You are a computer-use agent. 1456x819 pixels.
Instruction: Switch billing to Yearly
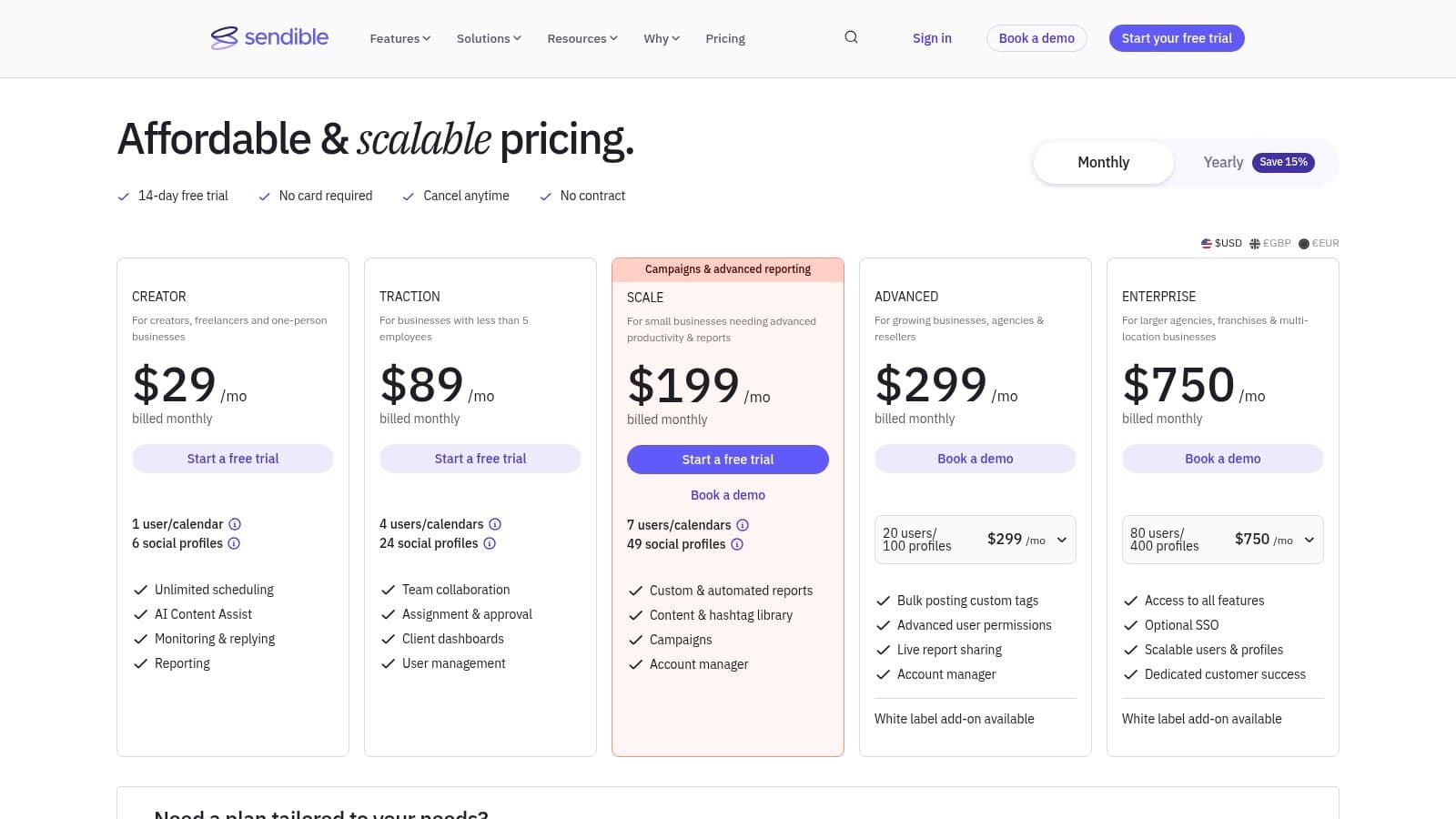(1256, 163)
